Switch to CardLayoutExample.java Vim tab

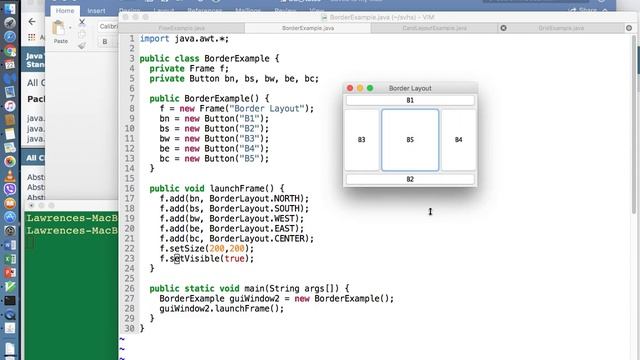point(434,28)
